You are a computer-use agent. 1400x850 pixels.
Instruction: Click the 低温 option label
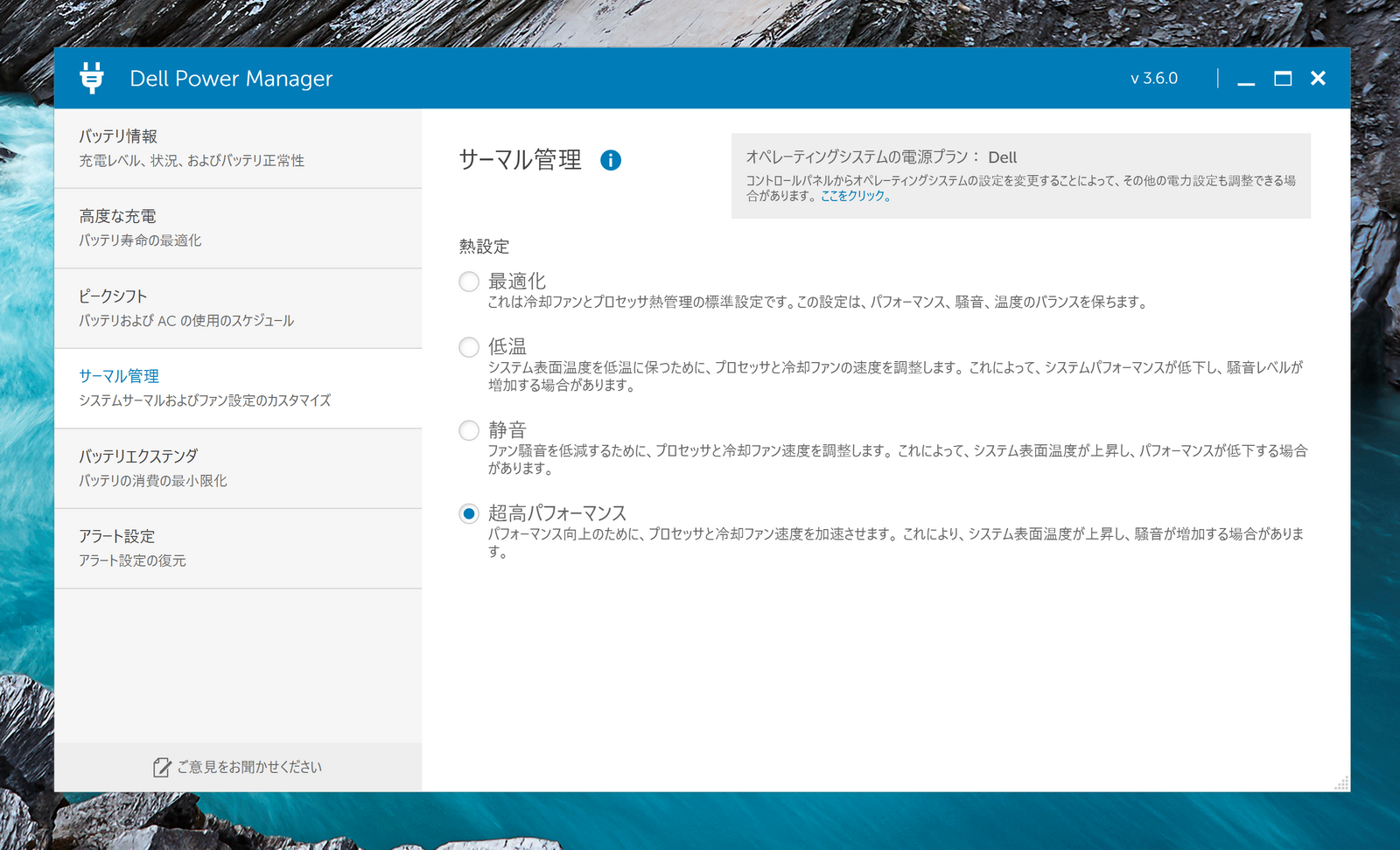(507, 346)
